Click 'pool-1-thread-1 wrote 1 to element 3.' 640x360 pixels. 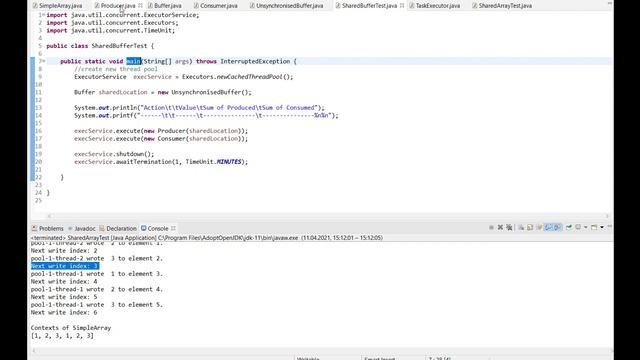(x=97, y=274)
